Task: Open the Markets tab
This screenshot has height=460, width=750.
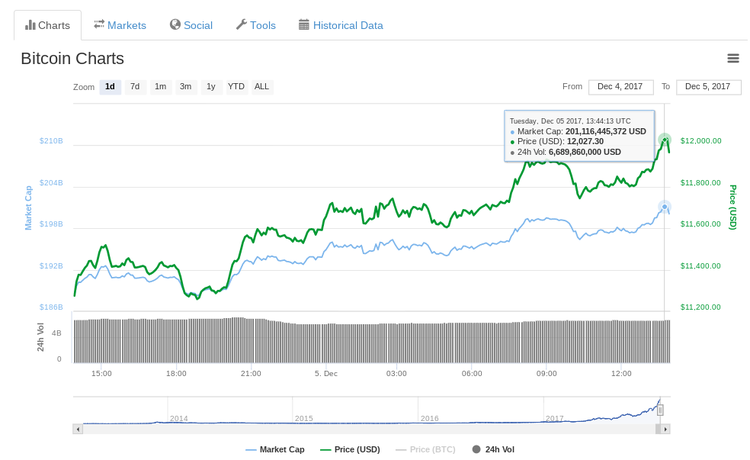Action: pos(120,25)
